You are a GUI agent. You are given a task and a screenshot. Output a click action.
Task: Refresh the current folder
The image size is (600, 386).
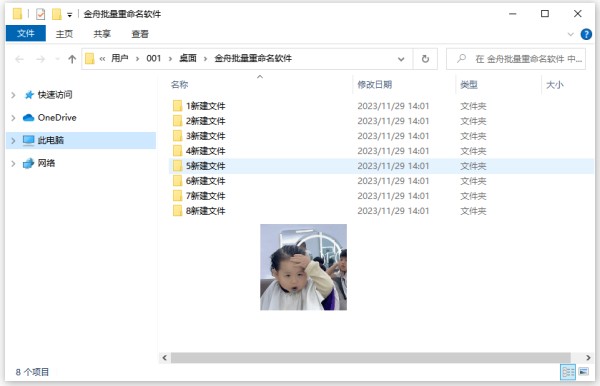click(425, 59)
